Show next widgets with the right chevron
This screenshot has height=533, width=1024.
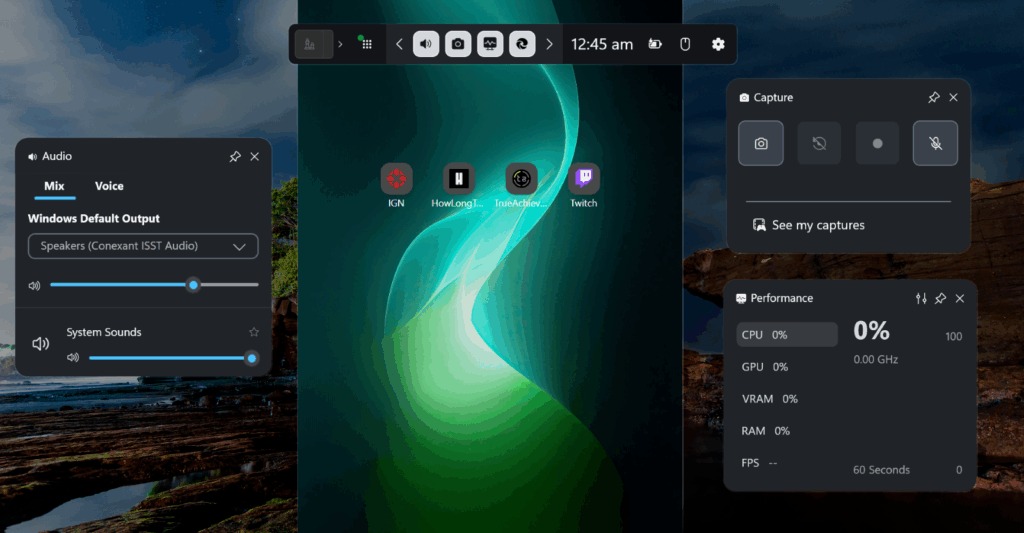tap(549, 44)
